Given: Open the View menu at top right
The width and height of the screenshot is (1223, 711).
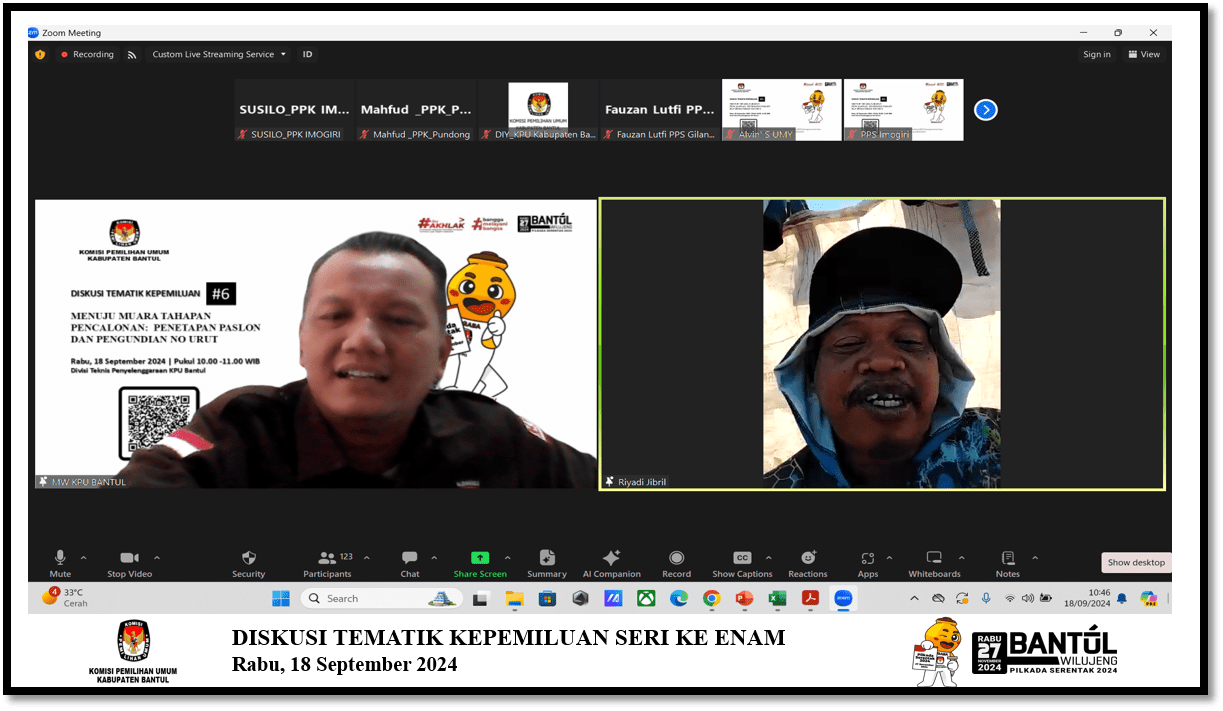Looking at the screenshot, I should click(1144, 55).
